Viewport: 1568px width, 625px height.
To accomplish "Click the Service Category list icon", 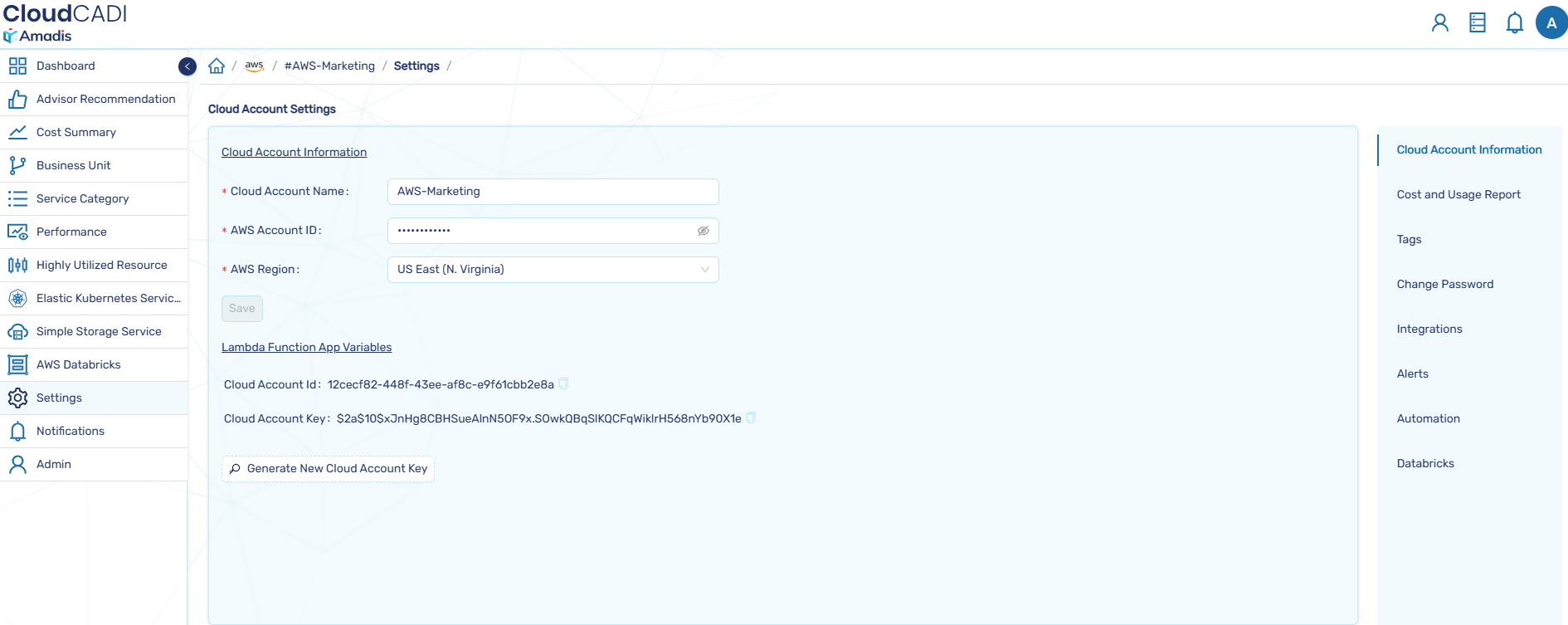I will click(x=17, y=198).
